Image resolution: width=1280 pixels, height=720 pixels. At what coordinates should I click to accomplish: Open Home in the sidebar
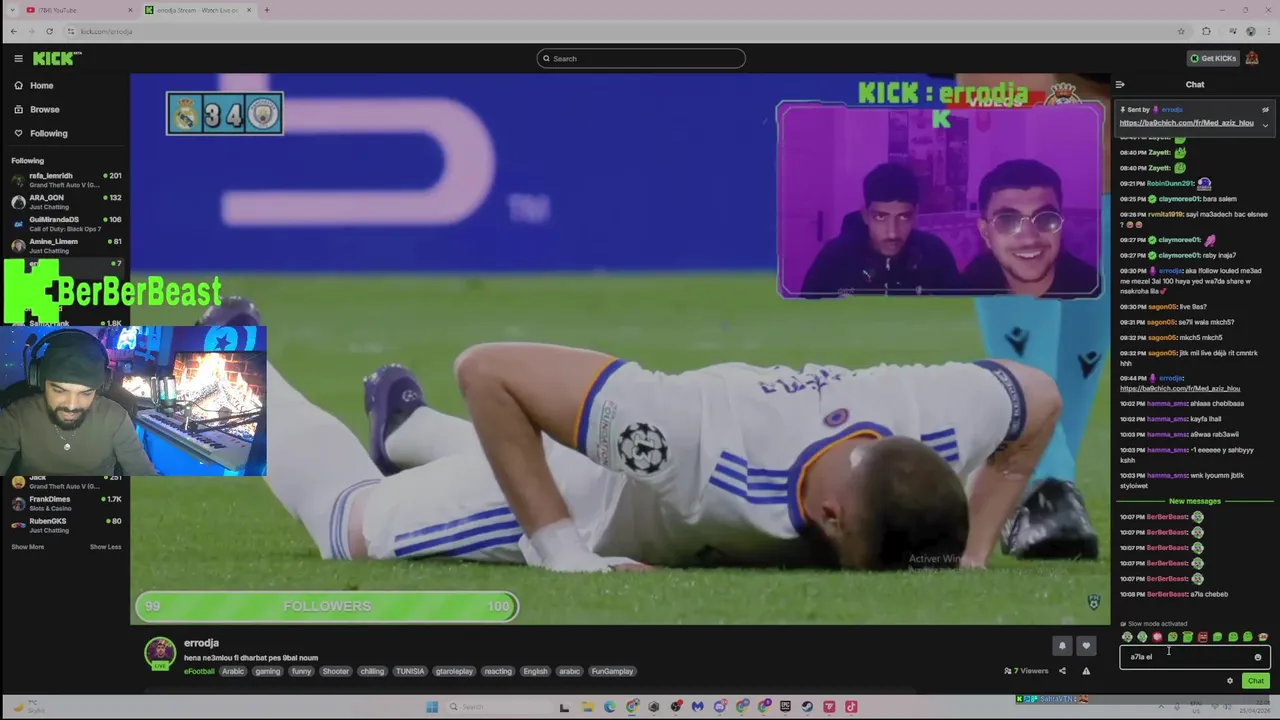(41, 85)
